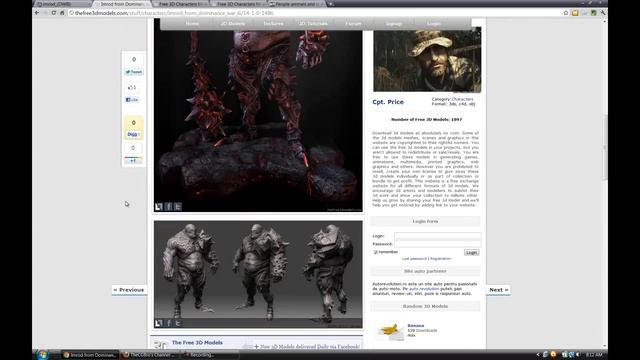The width and height of the screenshot is (640, 360).
Task: Expand the grey ogre image with the enlarge icon
Action: 159,323
